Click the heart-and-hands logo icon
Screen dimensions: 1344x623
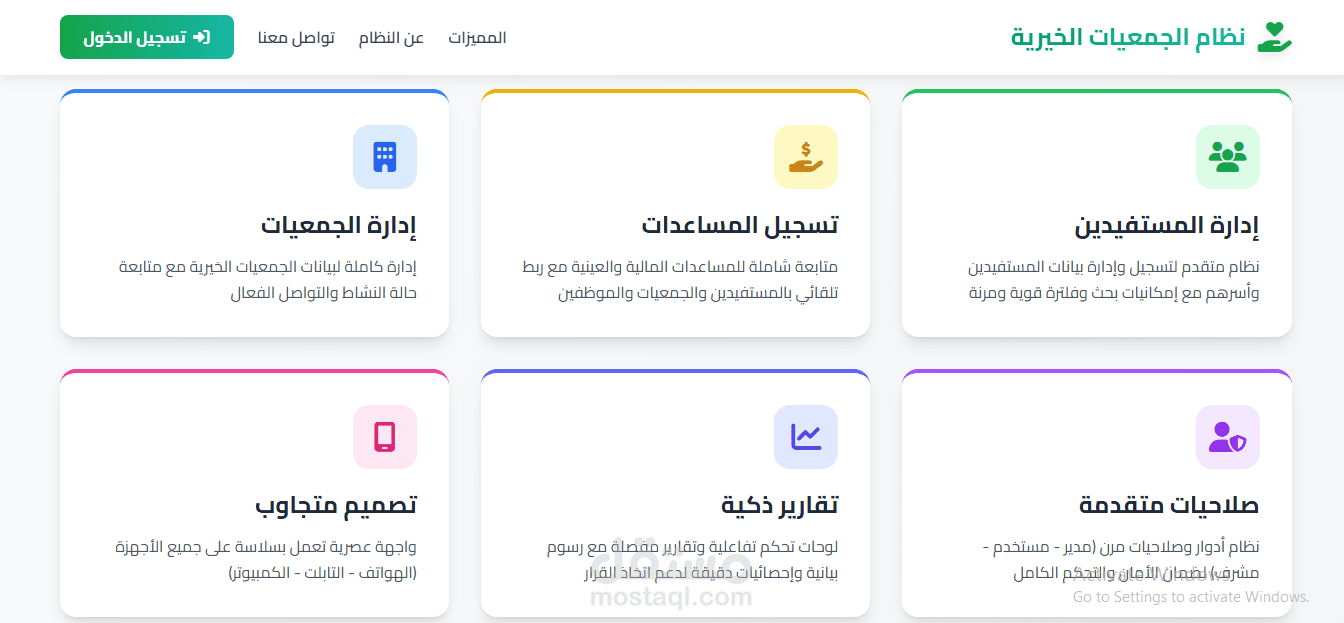[x=1274, y=36]
